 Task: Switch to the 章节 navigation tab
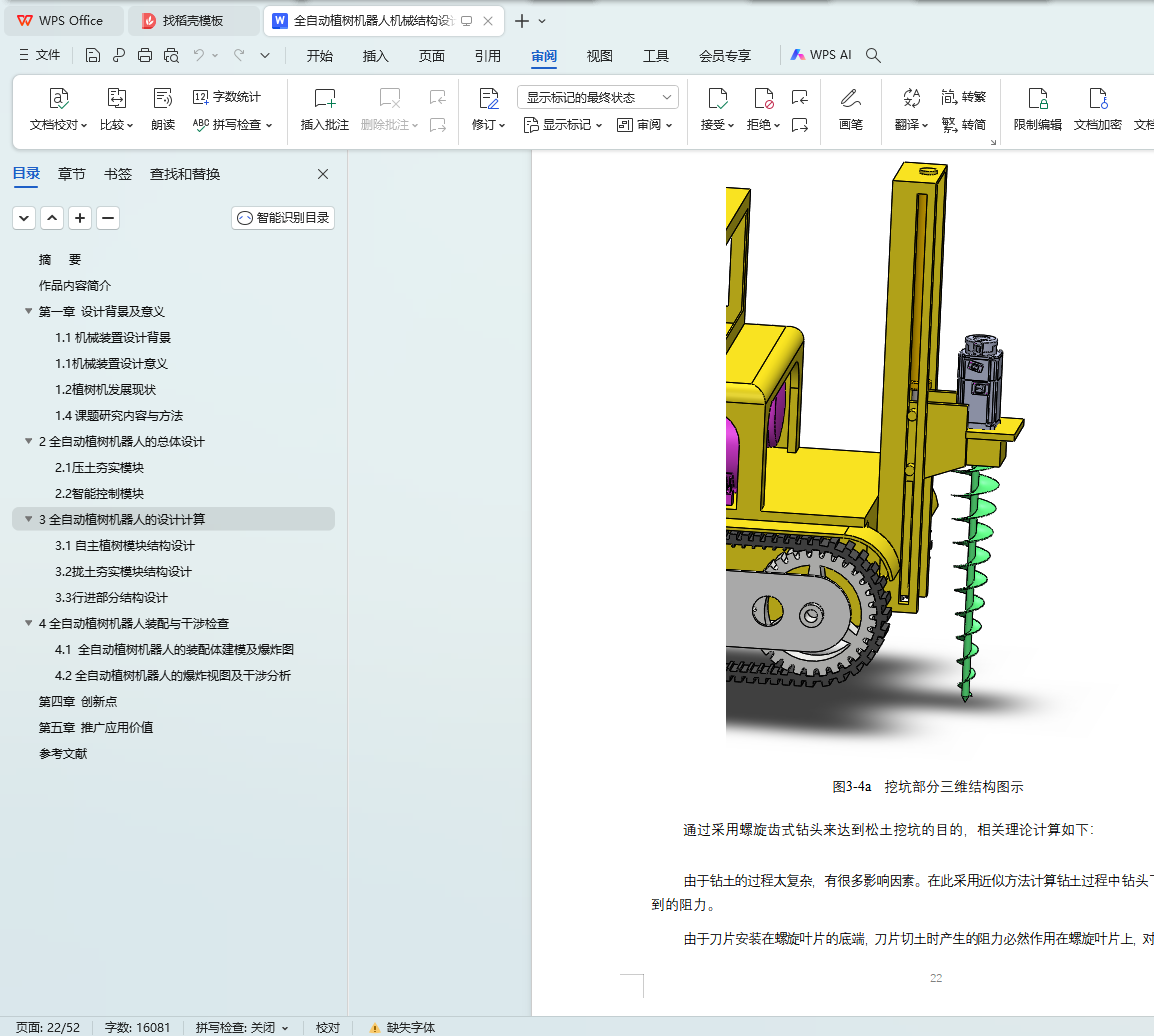(x=71, y=174)
